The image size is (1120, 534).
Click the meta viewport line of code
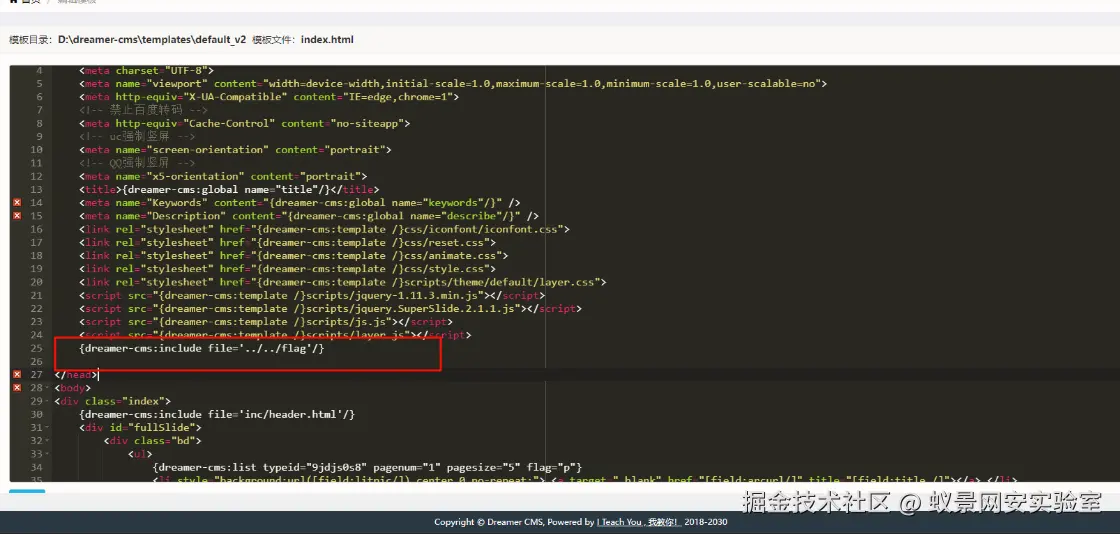point(453,84)
